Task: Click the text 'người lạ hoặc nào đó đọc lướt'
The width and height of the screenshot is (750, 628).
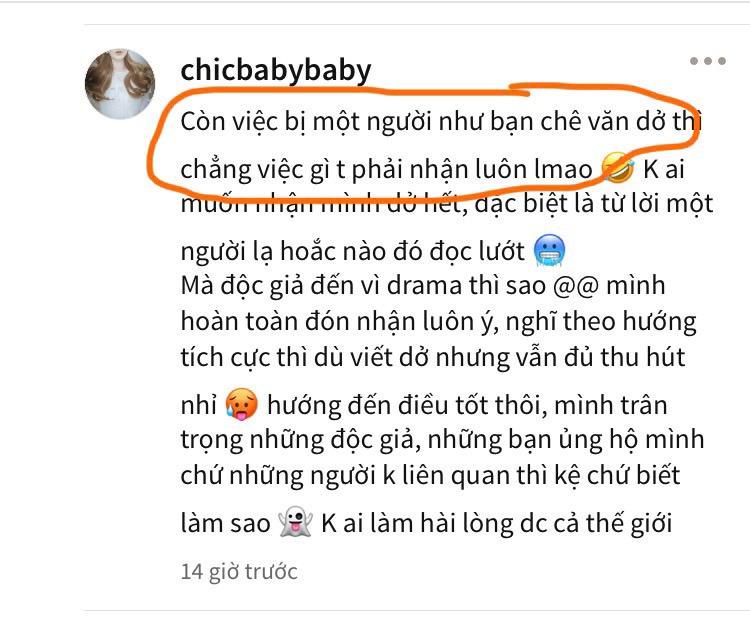Action: [353, 251]
